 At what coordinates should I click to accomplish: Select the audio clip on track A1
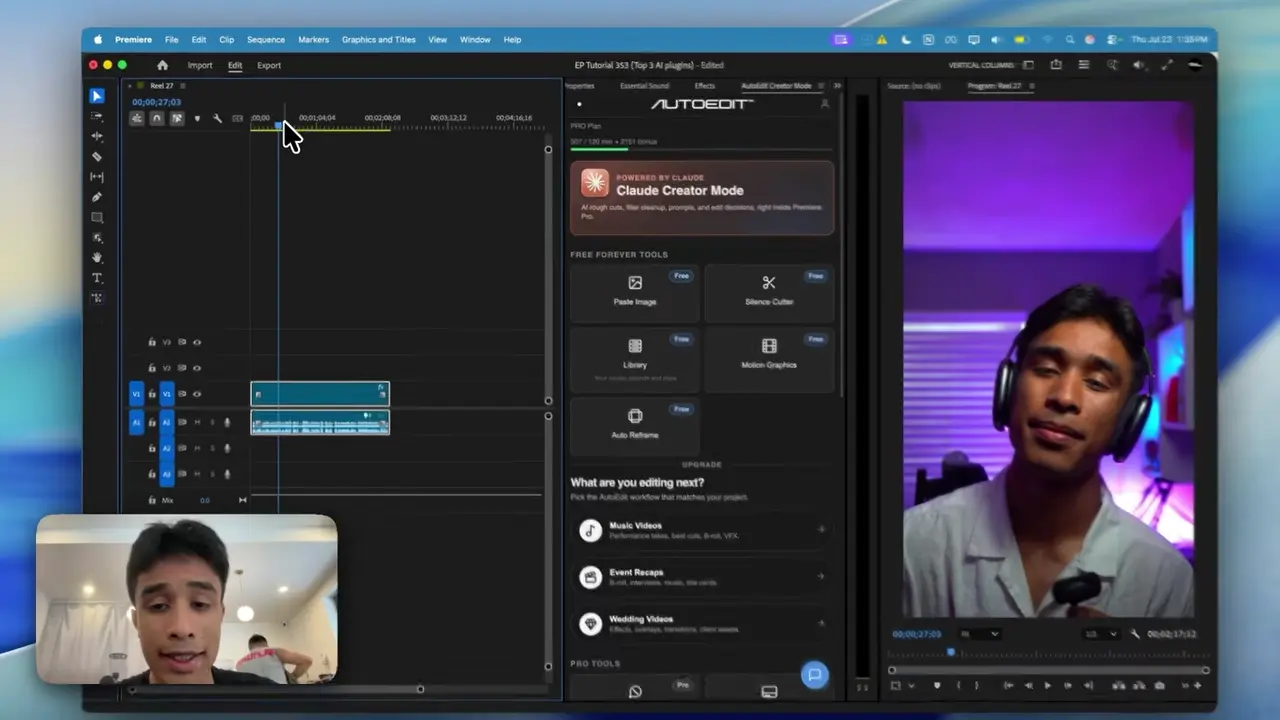pos(320,422)
